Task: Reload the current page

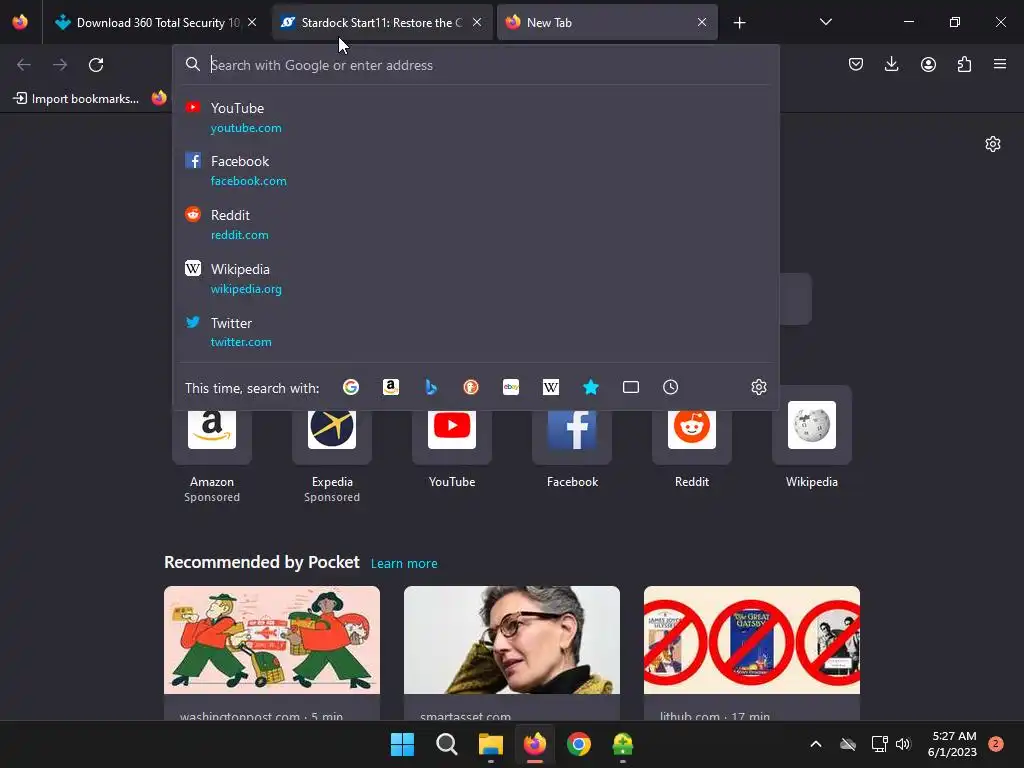Action: coord(96,65)
